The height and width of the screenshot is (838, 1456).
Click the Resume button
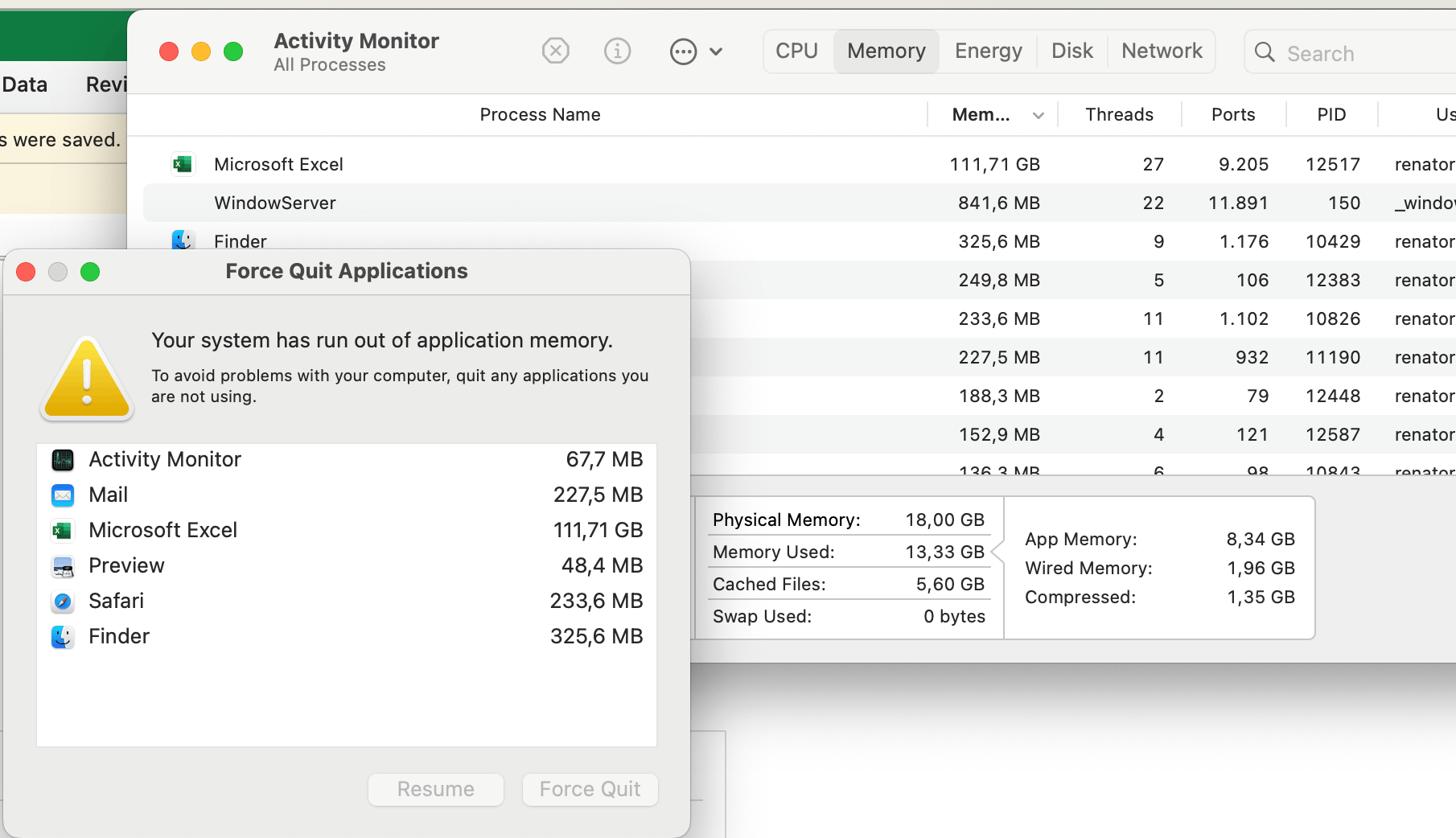click(x=436, y=789)
